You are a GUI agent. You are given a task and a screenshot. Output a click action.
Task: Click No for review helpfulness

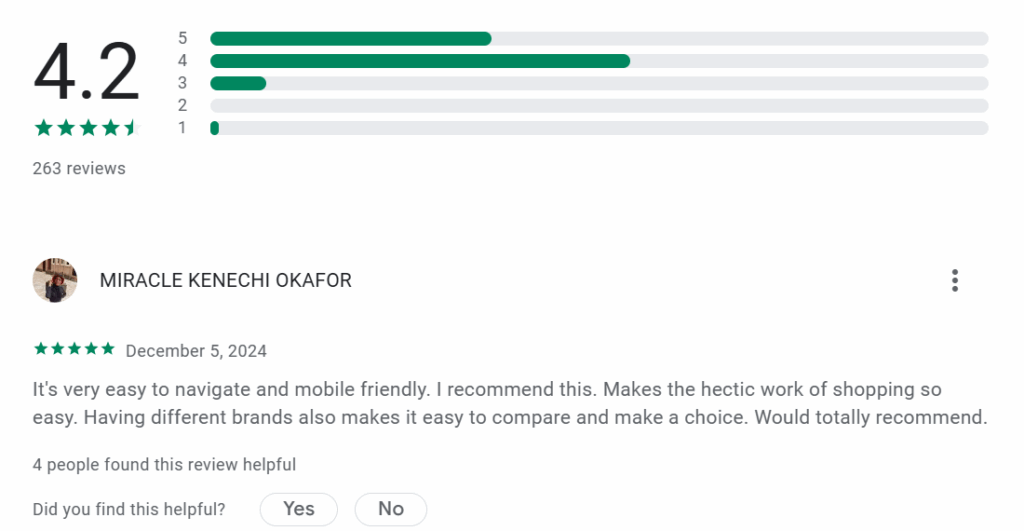391,509
